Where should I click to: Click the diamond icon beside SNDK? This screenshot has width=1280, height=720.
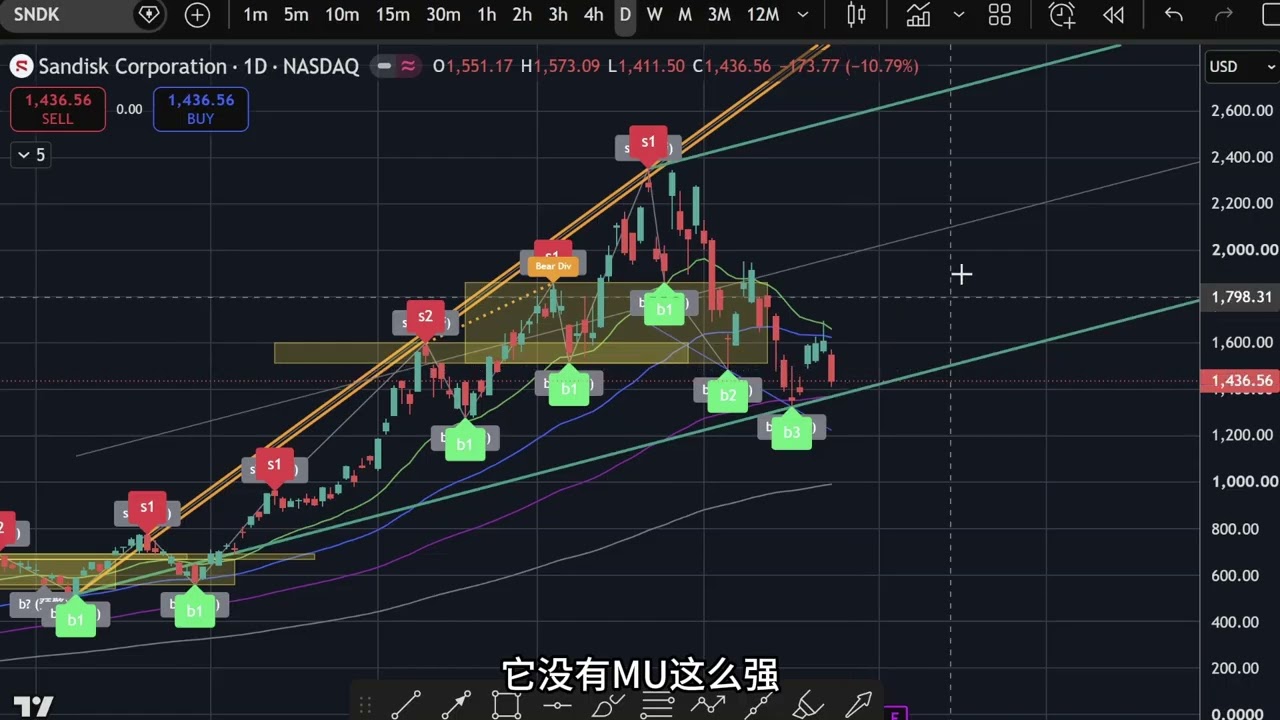coord(149,14)
